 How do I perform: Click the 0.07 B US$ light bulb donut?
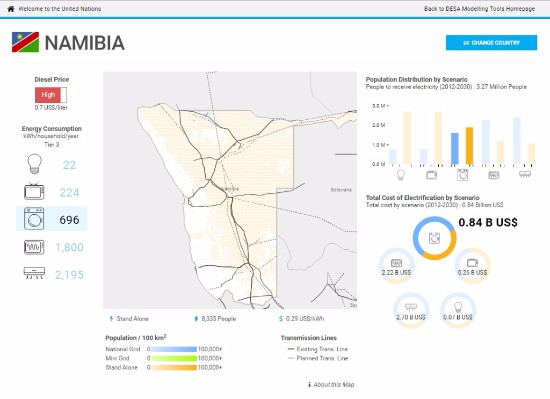click(458, 311)
